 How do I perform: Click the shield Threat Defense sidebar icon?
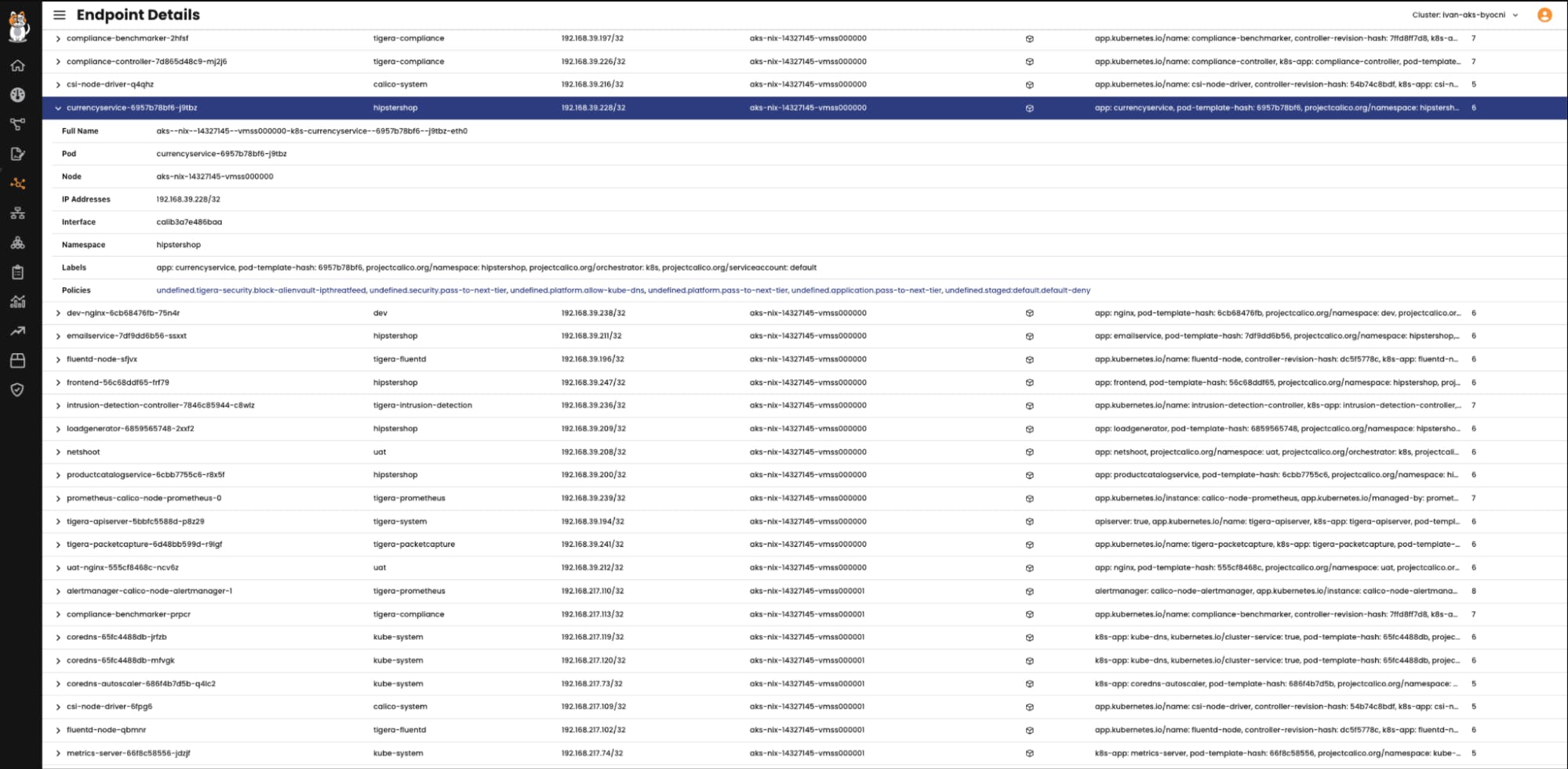(x=17, y=390)
